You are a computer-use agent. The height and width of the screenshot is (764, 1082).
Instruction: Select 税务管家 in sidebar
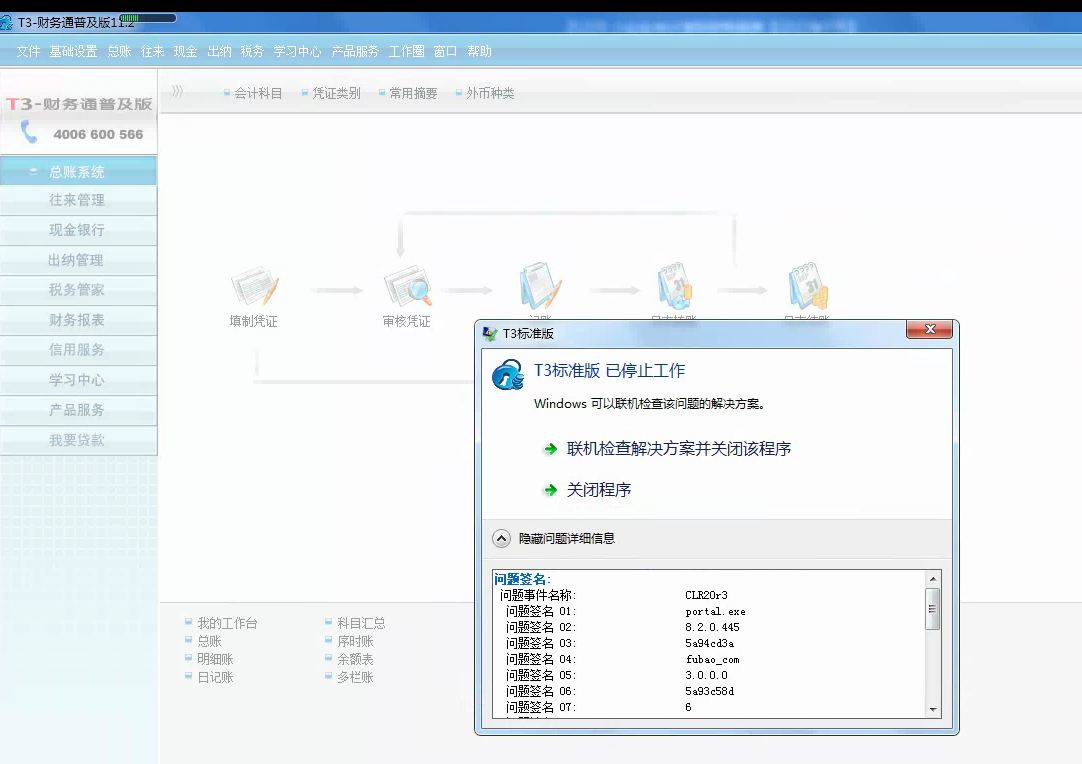click(x=78, y=290)
